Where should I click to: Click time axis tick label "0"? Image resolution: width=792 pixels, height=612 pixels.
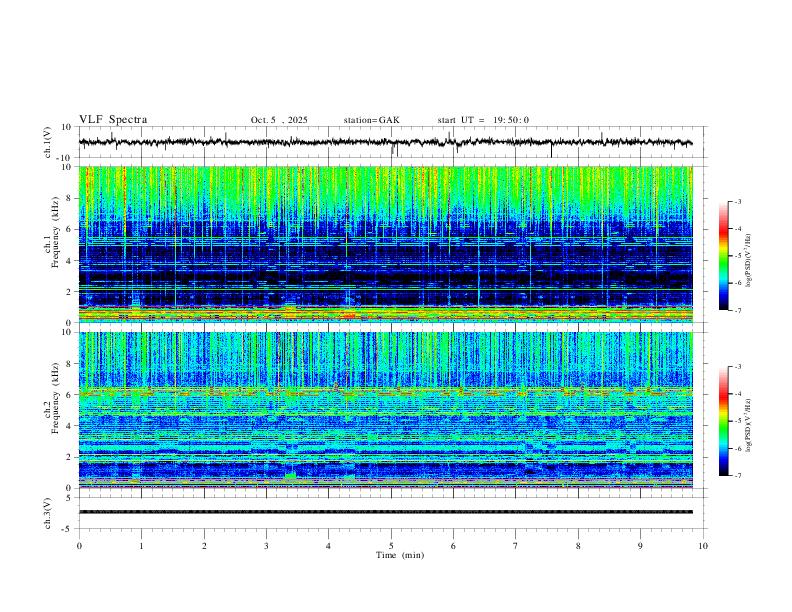pos(79,546)
